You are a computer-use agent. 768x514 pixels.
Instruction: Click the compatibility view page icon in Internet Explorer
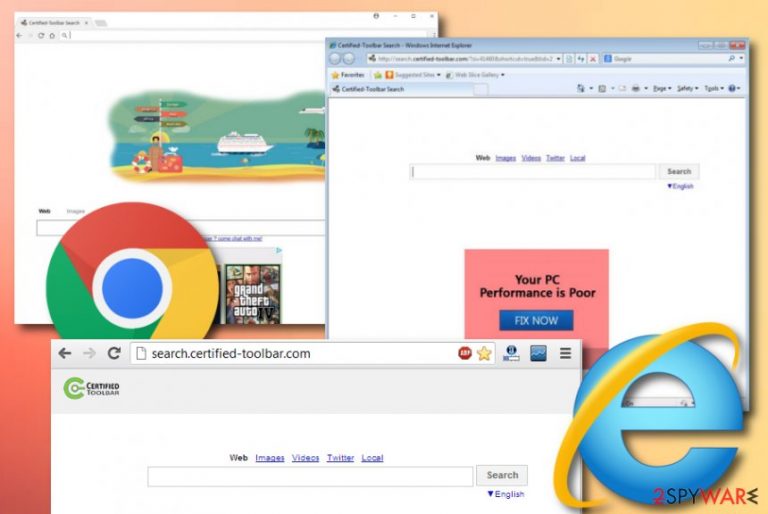569,59
